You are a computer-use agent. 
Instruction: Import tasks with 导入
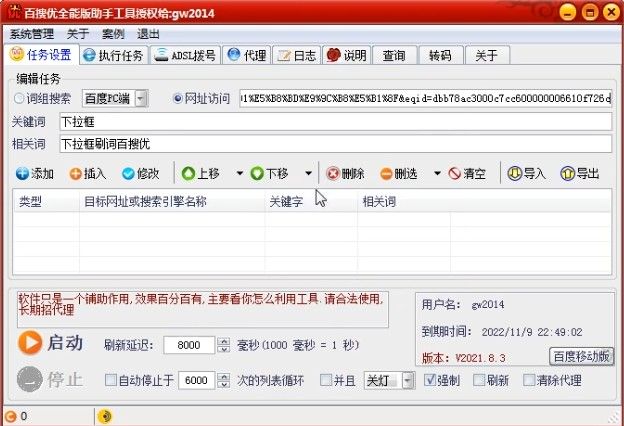tap(526, 174)
